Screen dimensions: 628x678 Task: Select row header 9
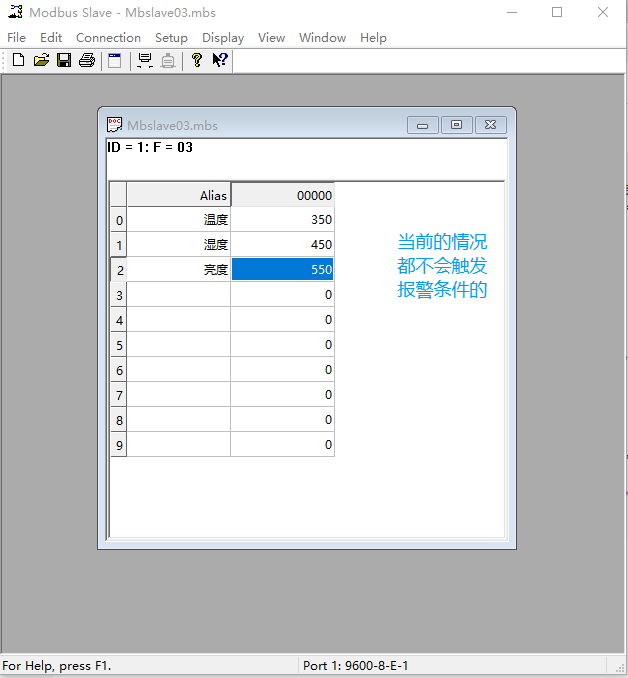coord(119,445)
